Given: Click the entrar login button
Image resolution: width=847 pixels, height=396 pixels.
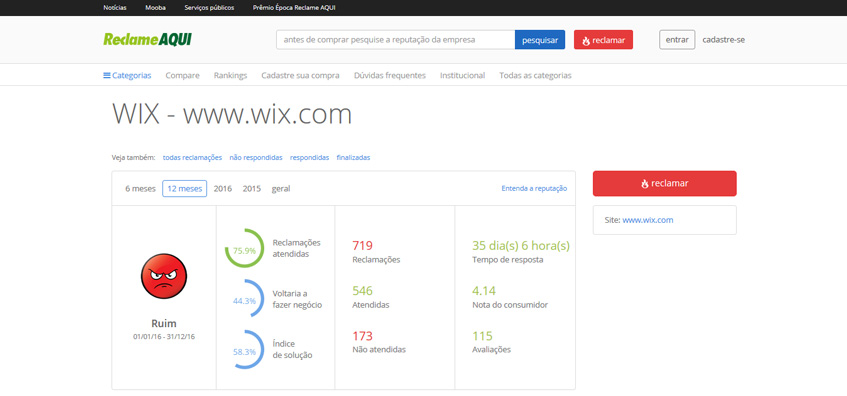Looking at the screenshot, I should point(677,40).
